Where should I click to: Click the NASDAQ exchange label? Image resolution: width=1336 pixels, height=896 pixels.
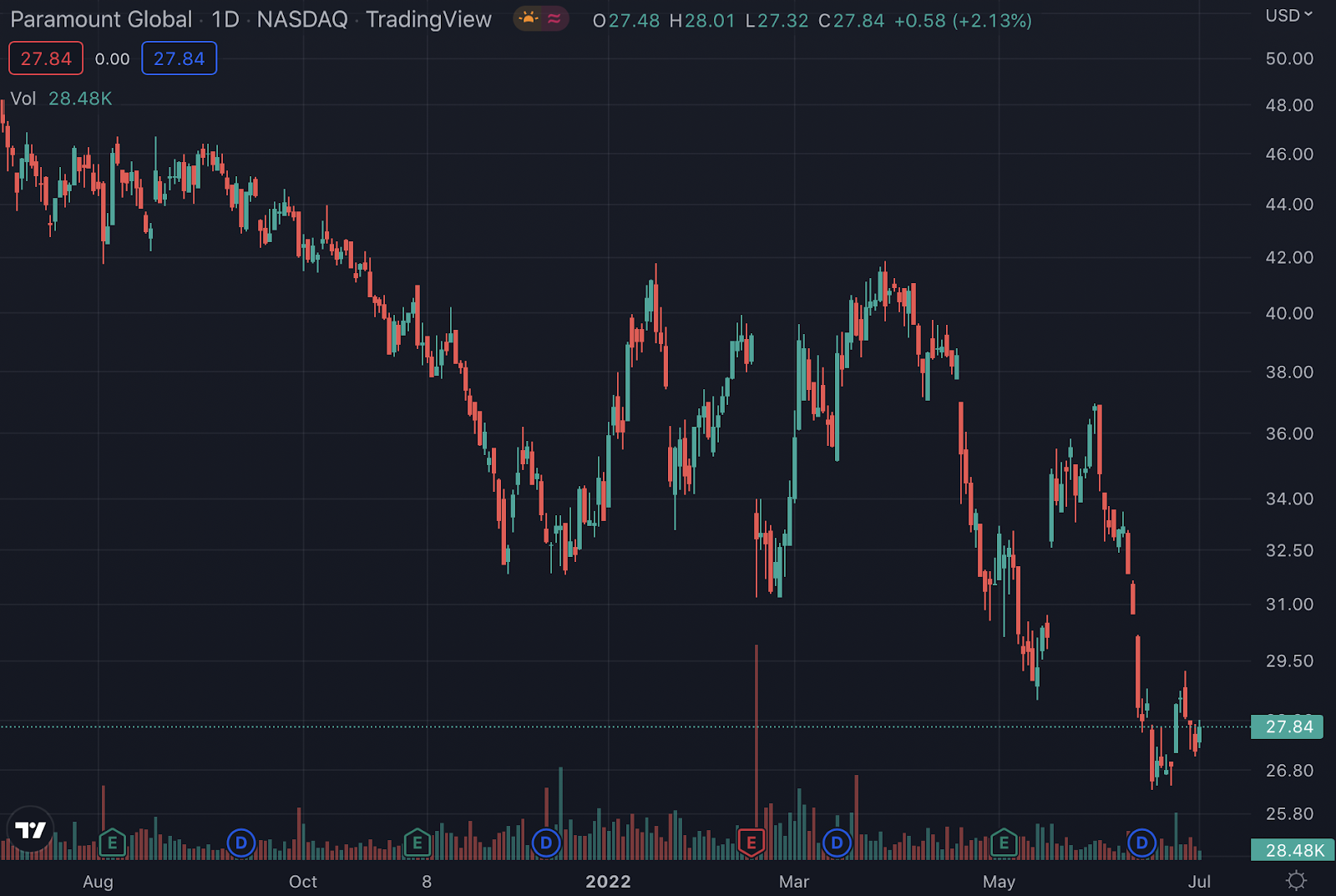pos(302,19)
